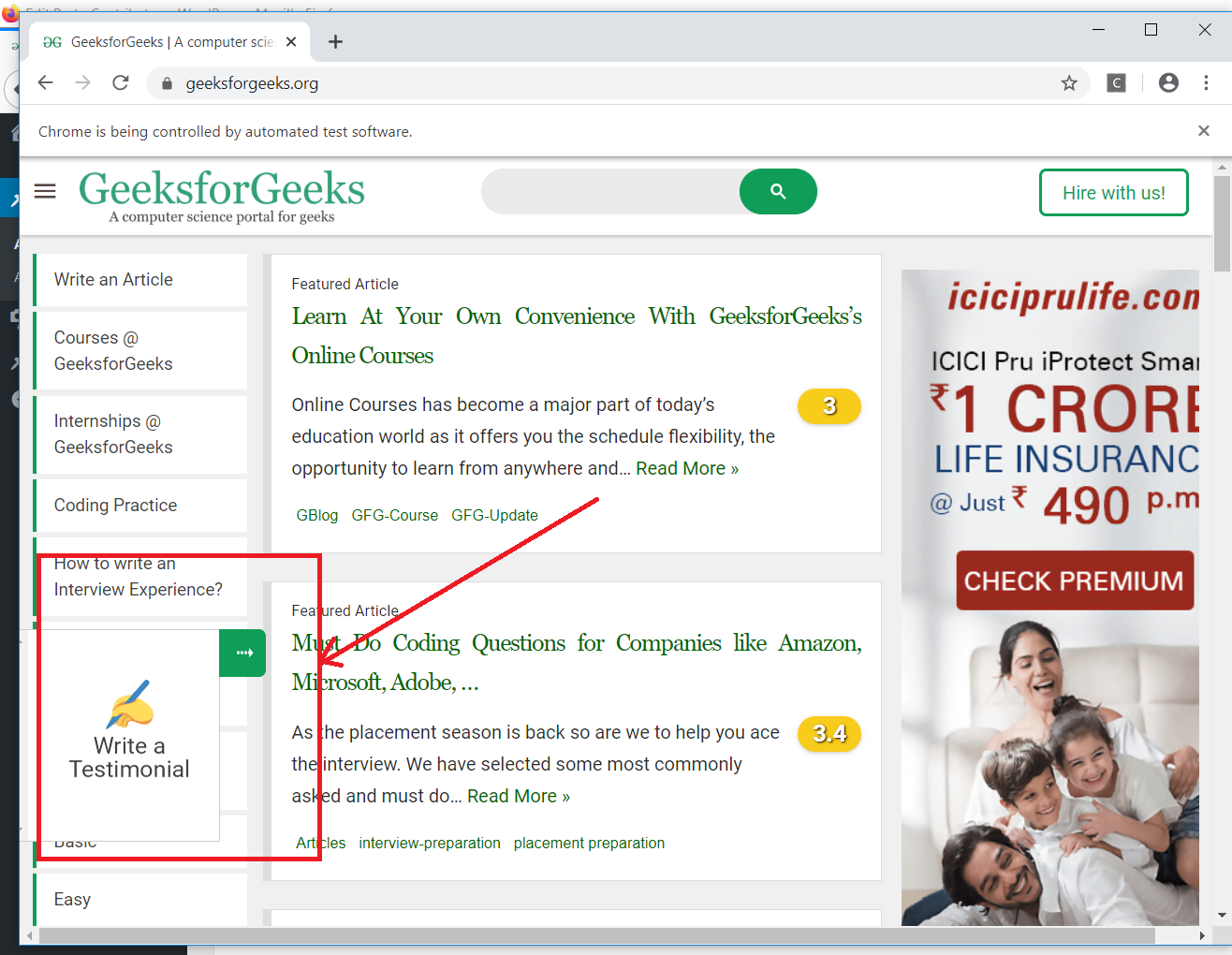The image size is (1232, 955).
Task: Click the site padlock icon in the address bar
Action: click(167, 83)
